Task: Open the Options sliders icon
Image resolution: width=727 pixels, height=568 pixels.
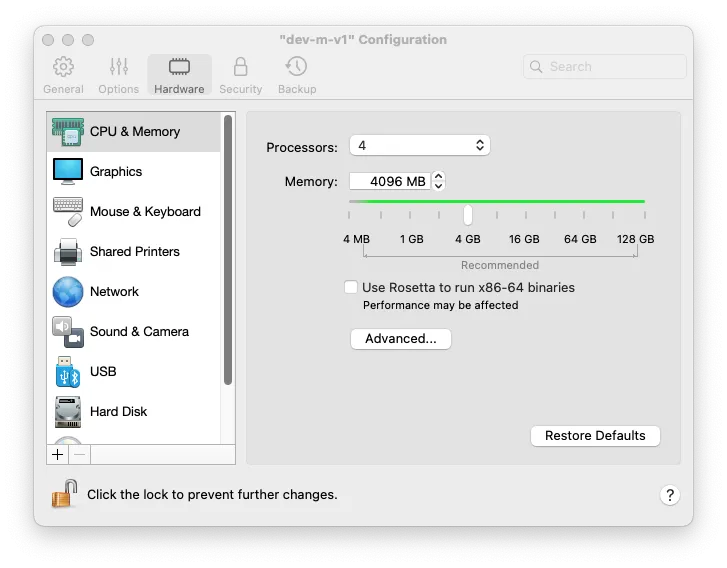Action: tap(119, 67)
